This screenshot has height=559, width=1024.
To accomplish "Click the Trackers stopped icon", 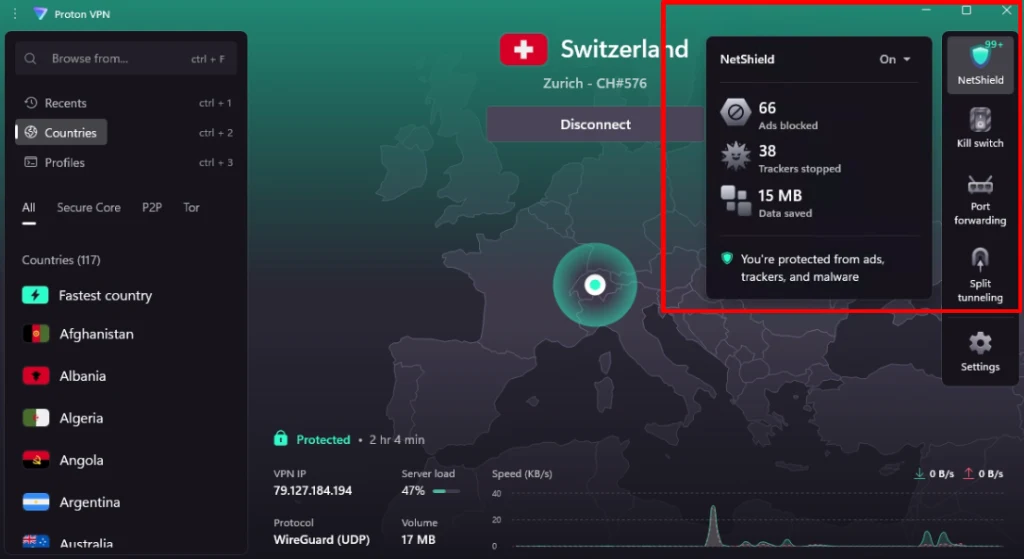I will [x=735, y=157].
